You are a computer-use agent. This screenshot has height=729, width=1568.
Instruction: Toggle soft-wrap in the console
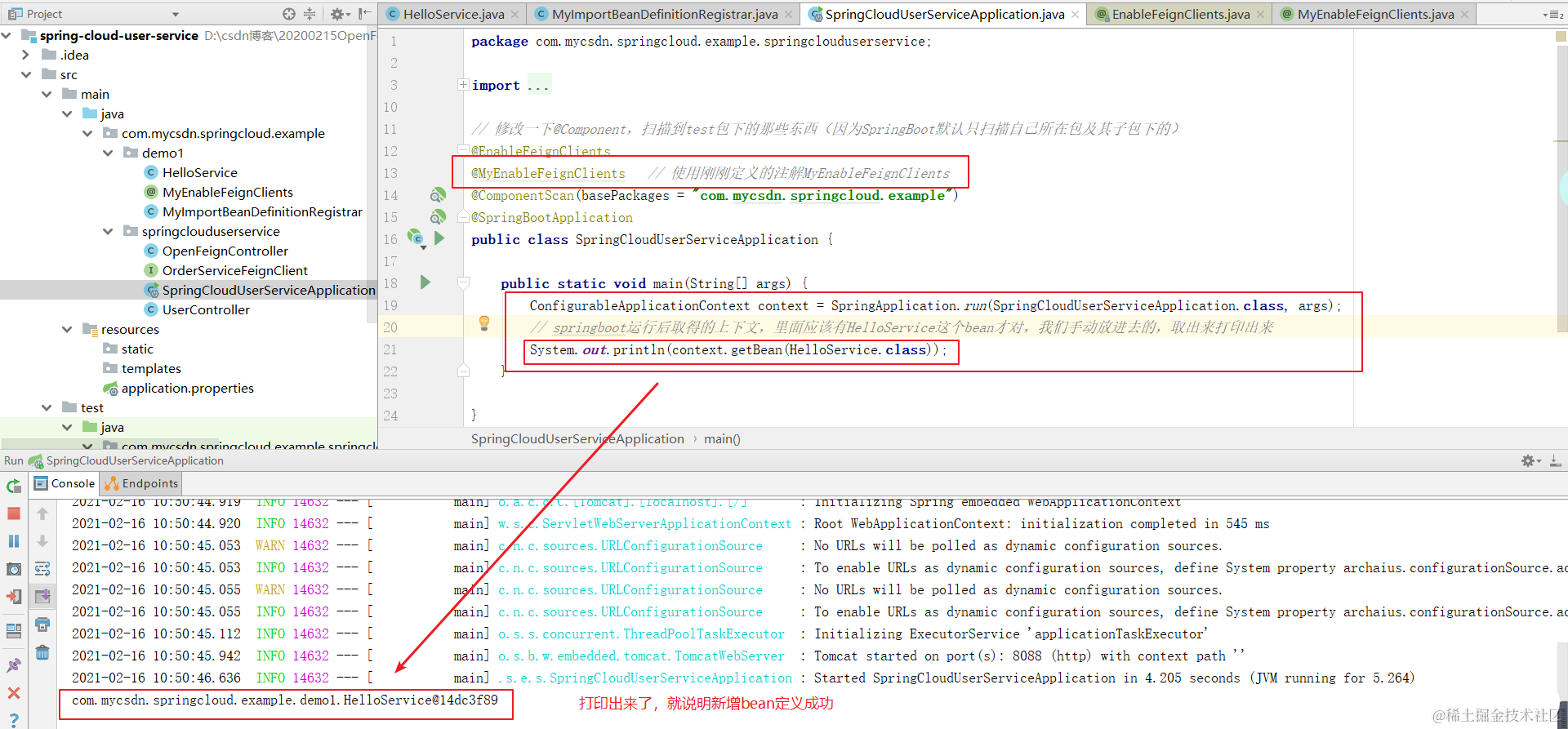click(42, 569)
